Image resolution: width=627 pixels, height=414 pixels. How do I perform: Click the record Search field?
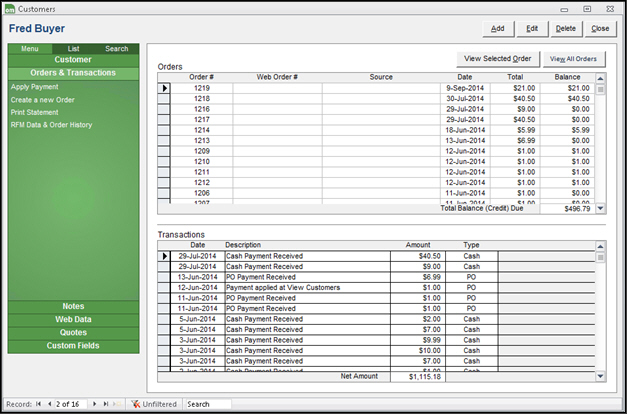(x=207, y=404)
